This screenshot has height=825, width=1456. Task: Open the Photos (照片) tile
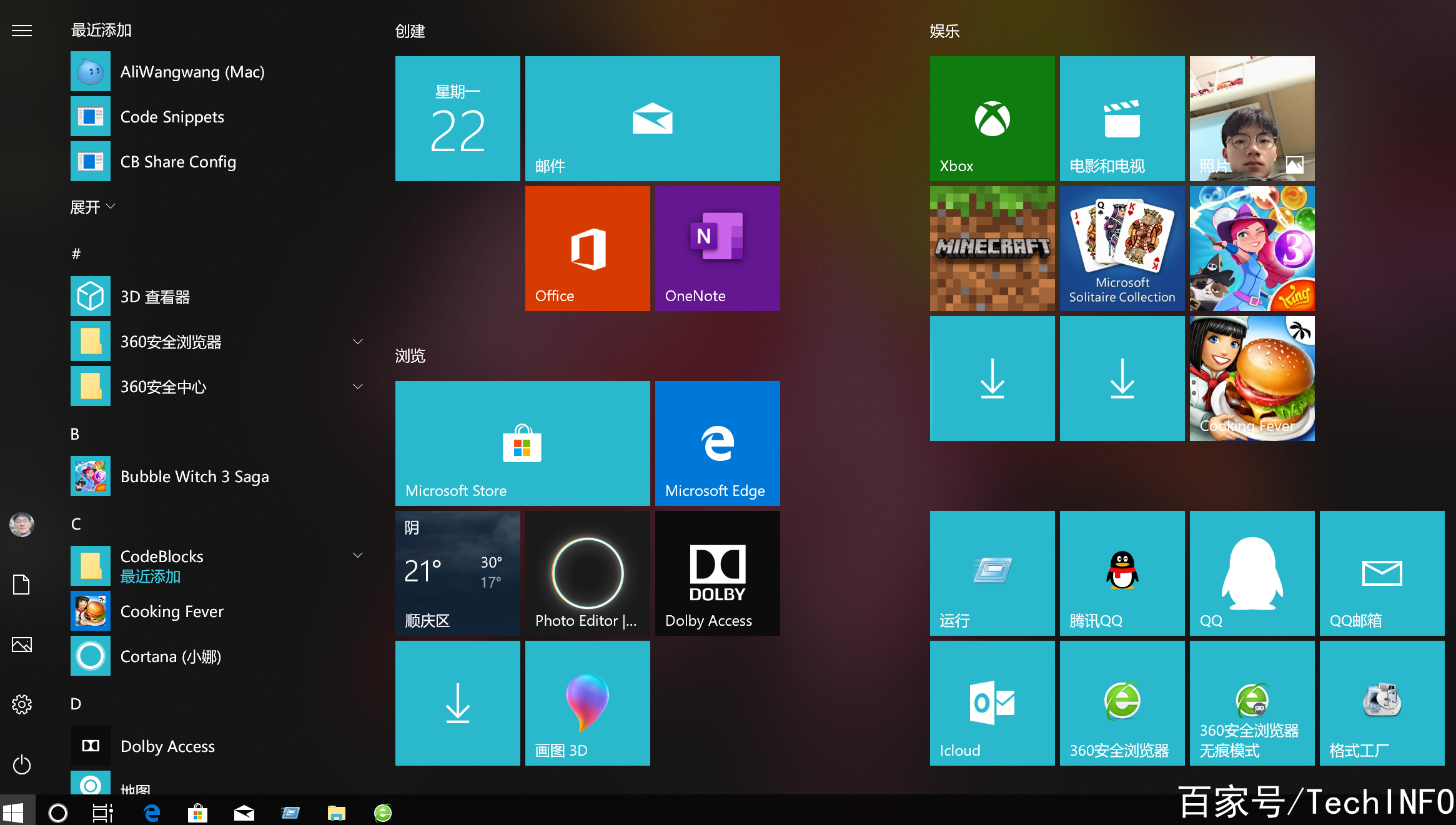coord(1252,119)
